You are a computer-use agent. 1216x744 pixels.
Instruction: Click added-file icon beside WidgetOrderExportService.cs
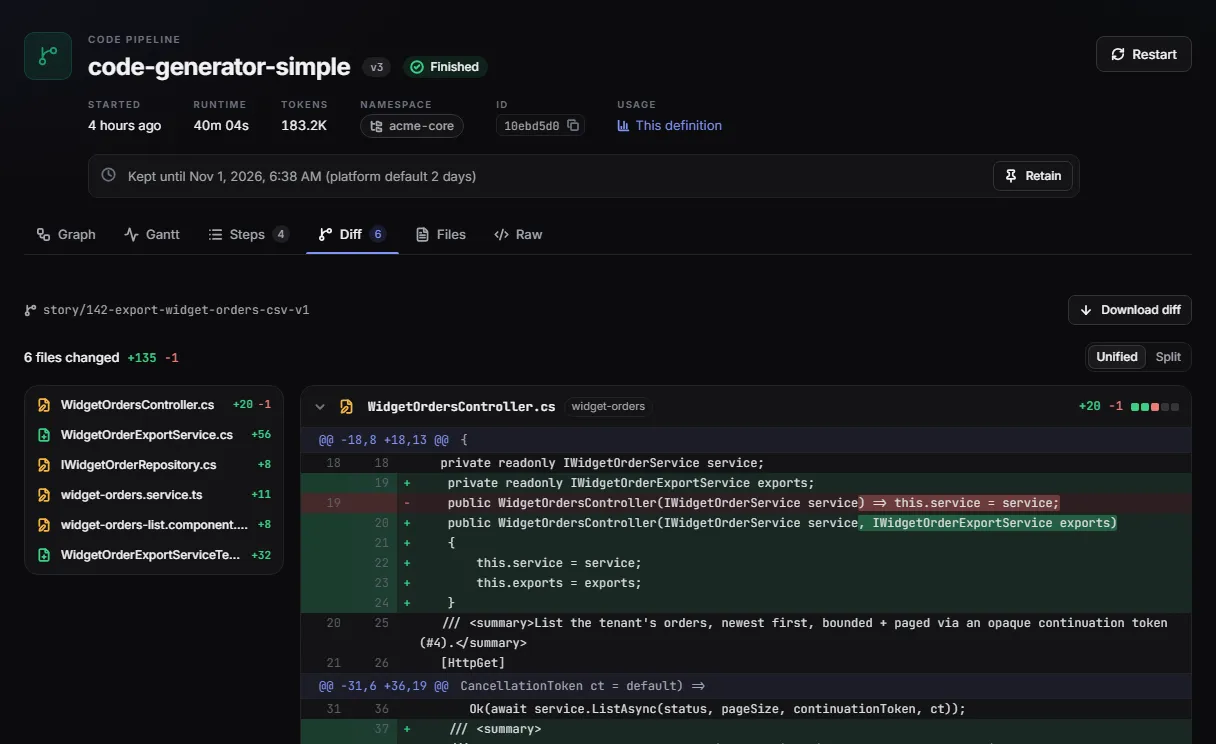[44, 435]
